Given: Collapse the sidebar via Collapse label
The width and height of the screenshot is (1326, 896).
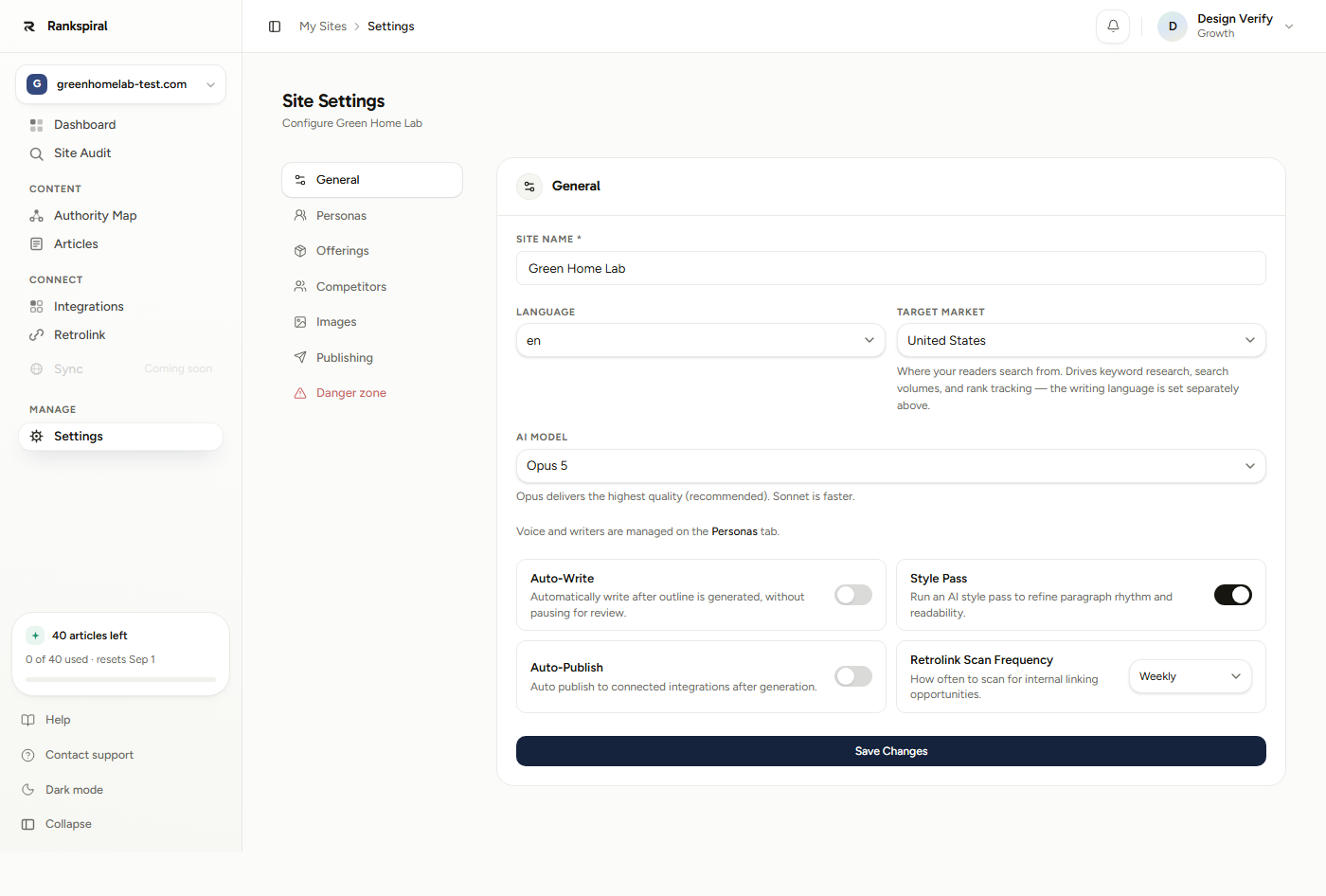Looking at the screenshot, I should (68, 824).
